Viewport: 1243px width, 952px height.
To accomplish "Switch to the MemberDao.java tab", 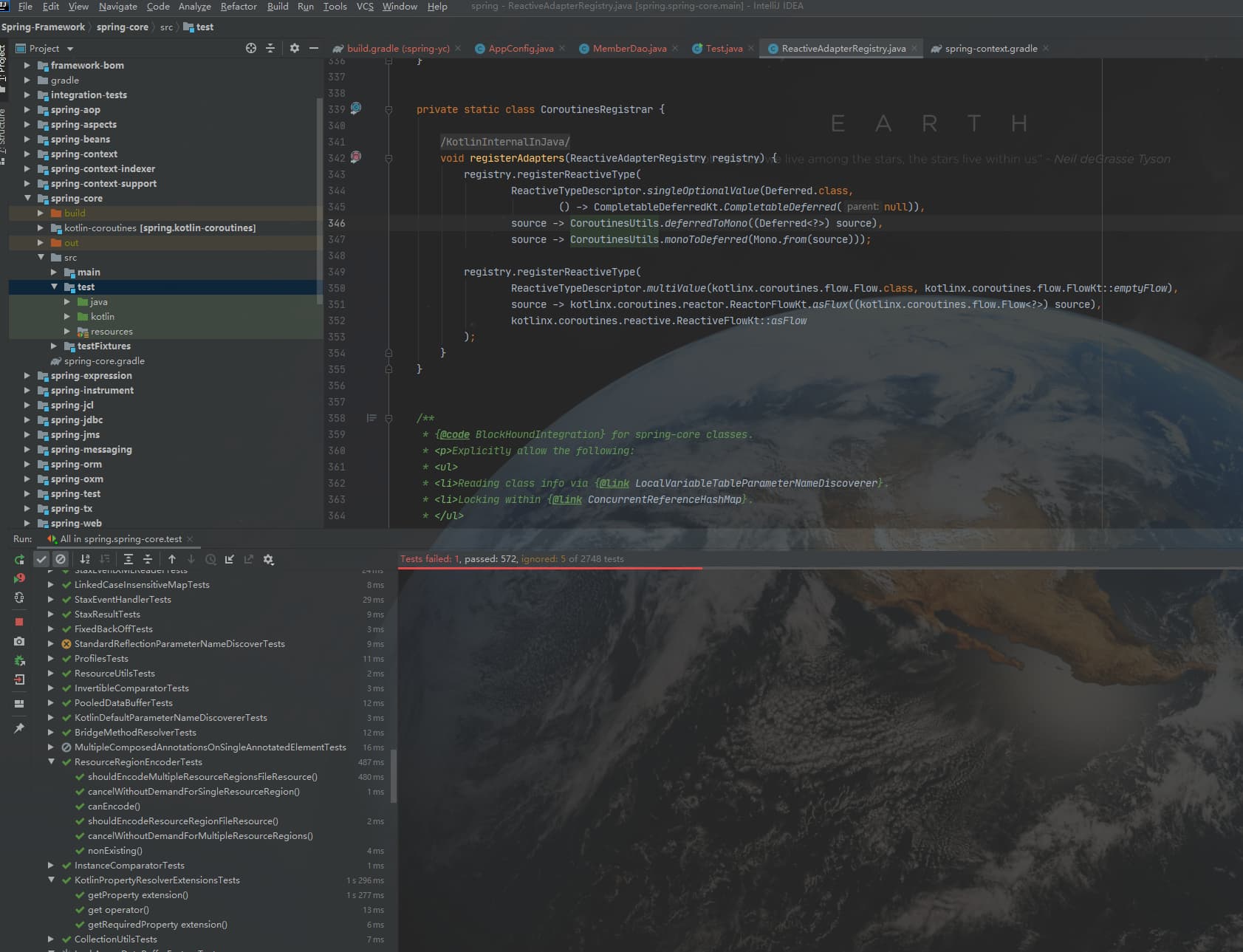I will pos(629,49).
